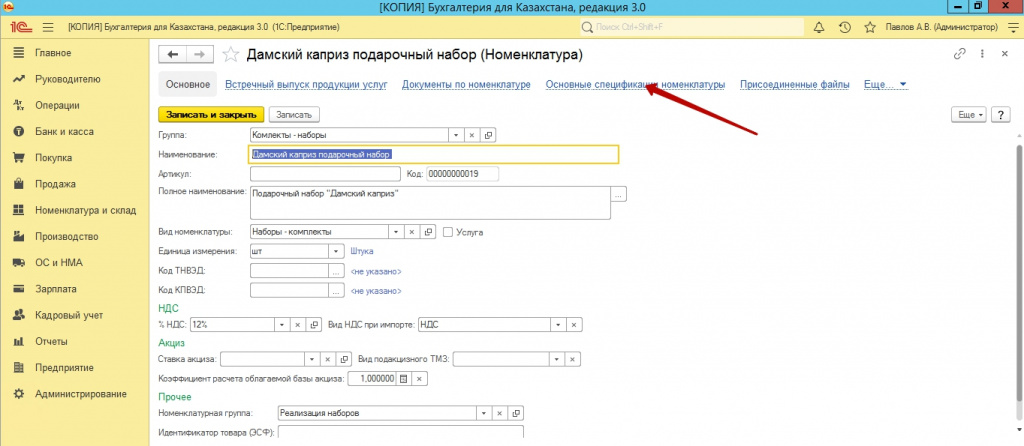Go back with the left arrow
This screenshot has height=446, width=1024.
pyautogui.click(x=173, y=55)
